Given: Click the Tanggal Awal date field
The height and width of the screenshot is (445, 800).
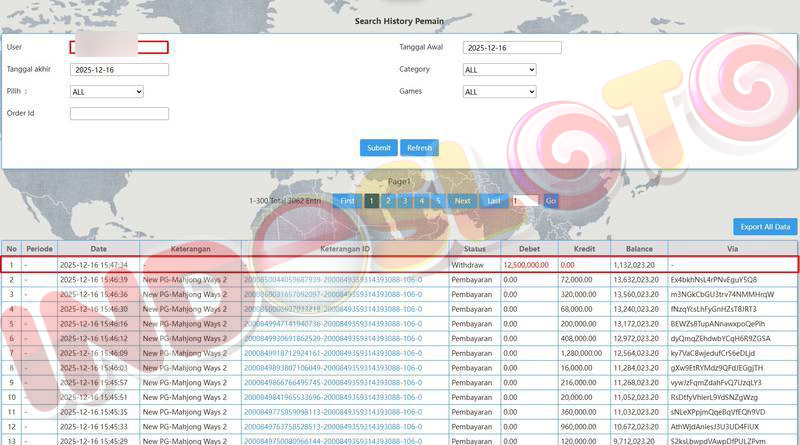Looking at the screenshot, I should 512,48.
